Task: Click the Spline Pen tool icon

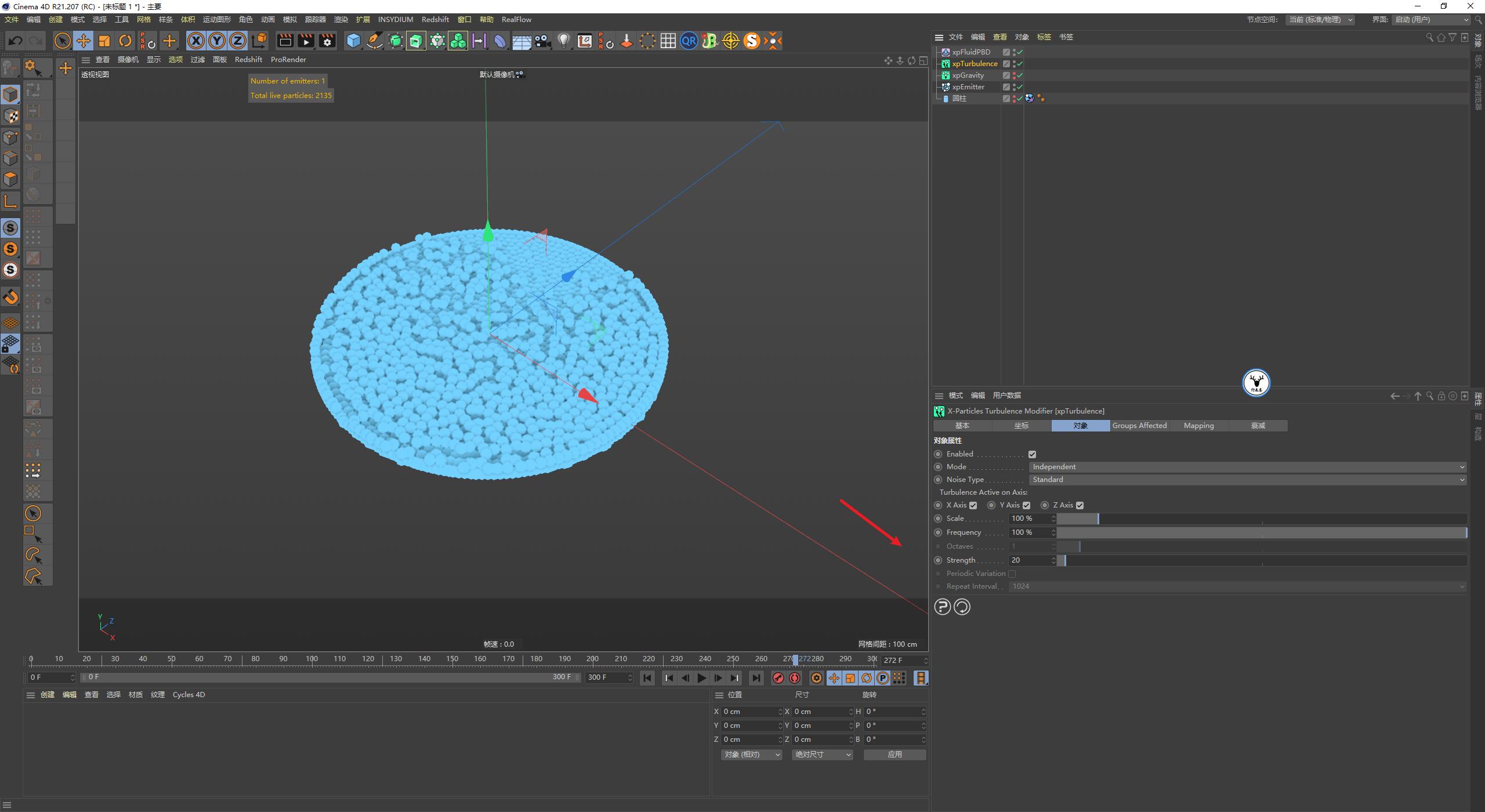Action: [374, 41]
